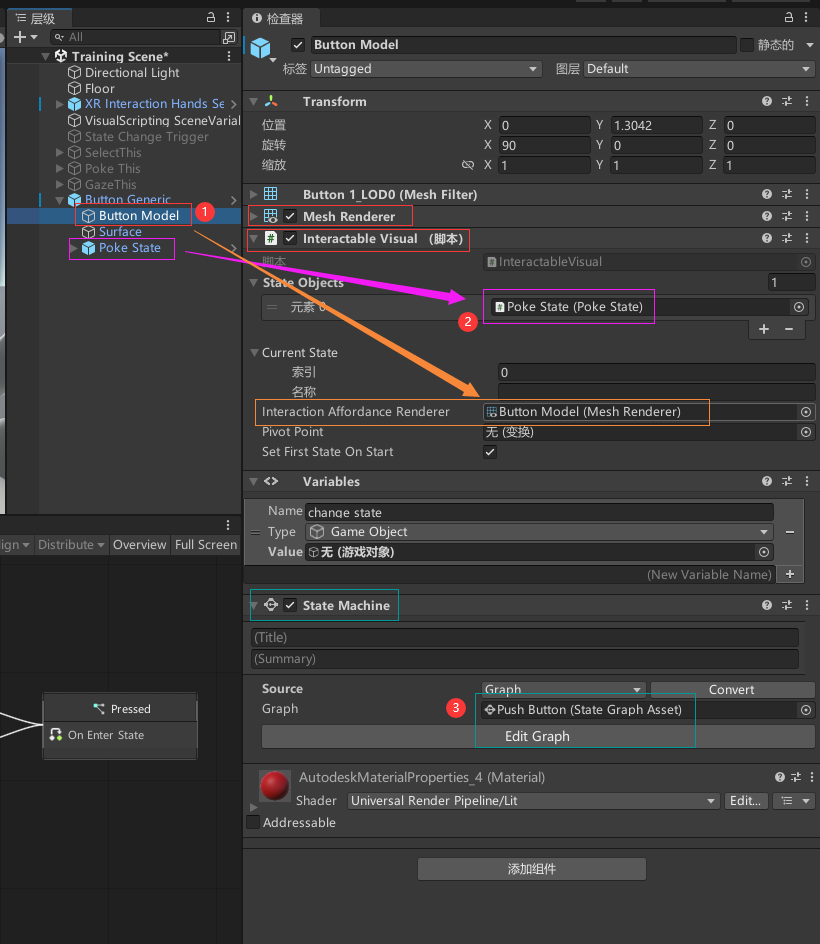Tick the Addressable checkbox

[253, 822]
